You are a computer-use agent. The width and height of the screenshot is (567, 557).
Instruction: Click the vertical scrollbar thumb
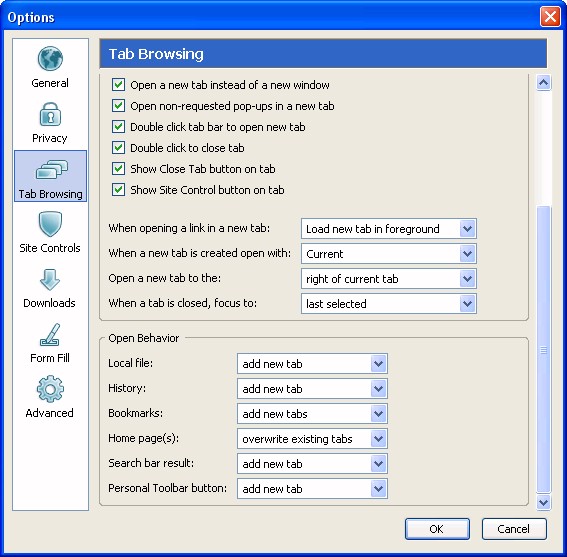543,349
